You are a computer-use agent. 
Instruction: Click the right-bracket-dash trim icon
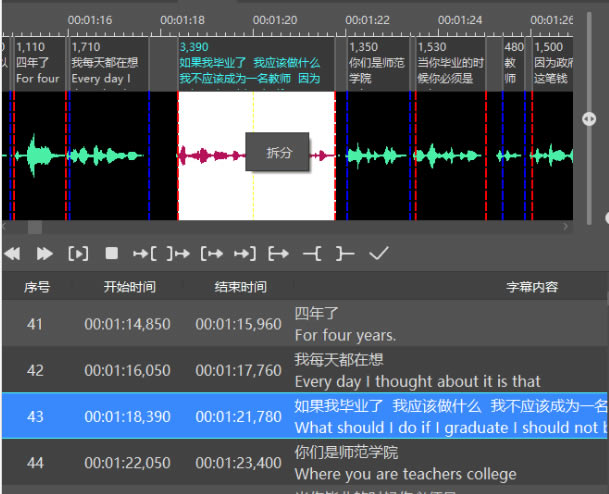click(x=345, y=254)
